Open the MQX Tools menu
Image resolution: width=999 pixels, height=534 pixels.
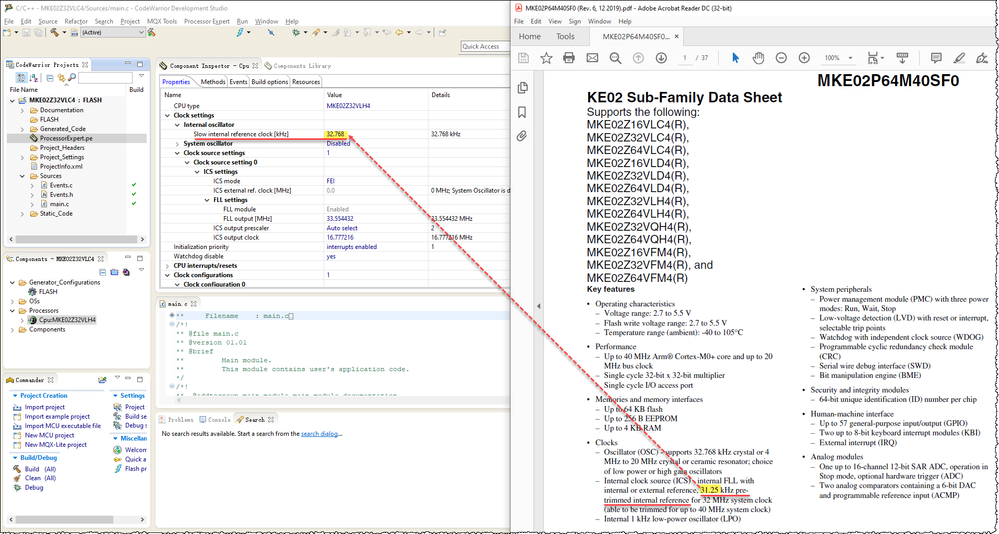162,21
